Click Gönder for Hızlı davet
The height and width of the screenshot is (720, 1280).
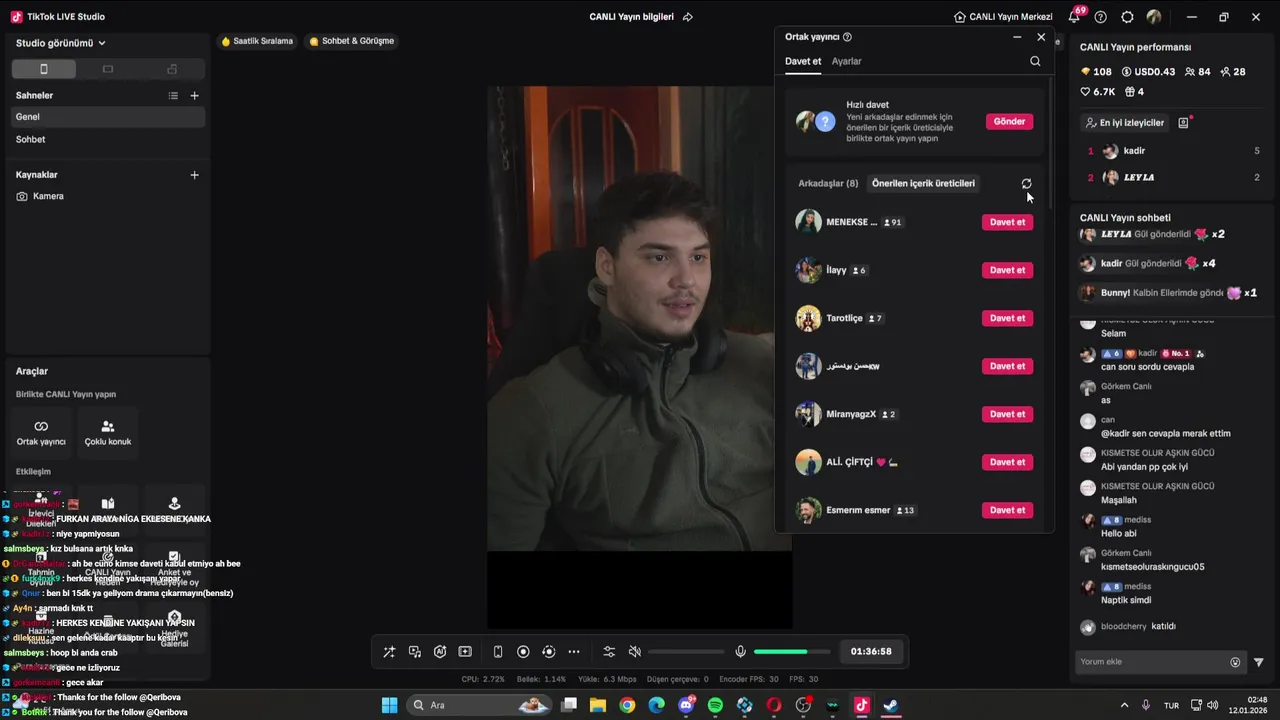(1009, 122)
